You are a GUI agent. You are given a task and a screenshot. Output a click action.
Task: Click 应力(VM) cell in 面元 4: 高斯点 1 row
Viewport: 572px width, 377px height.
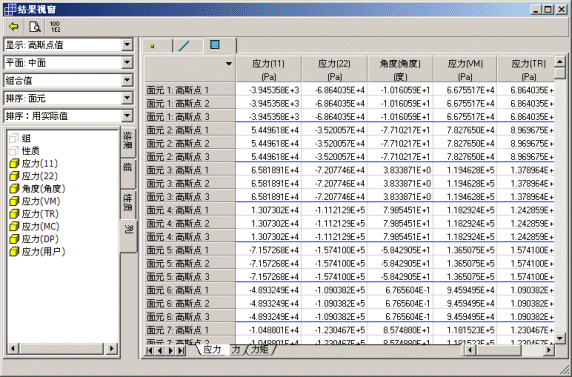click(x=465, y=210)
